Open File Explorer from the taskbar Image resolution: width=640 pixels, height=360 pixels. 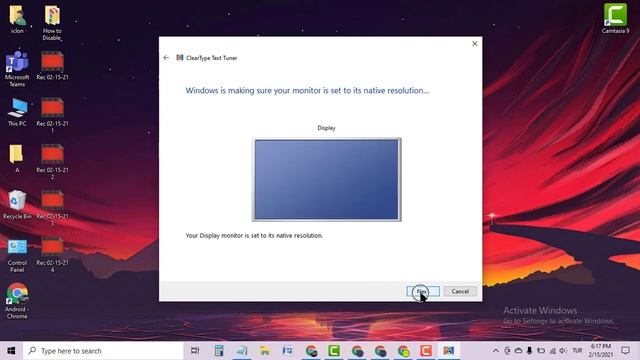[264, 351]
